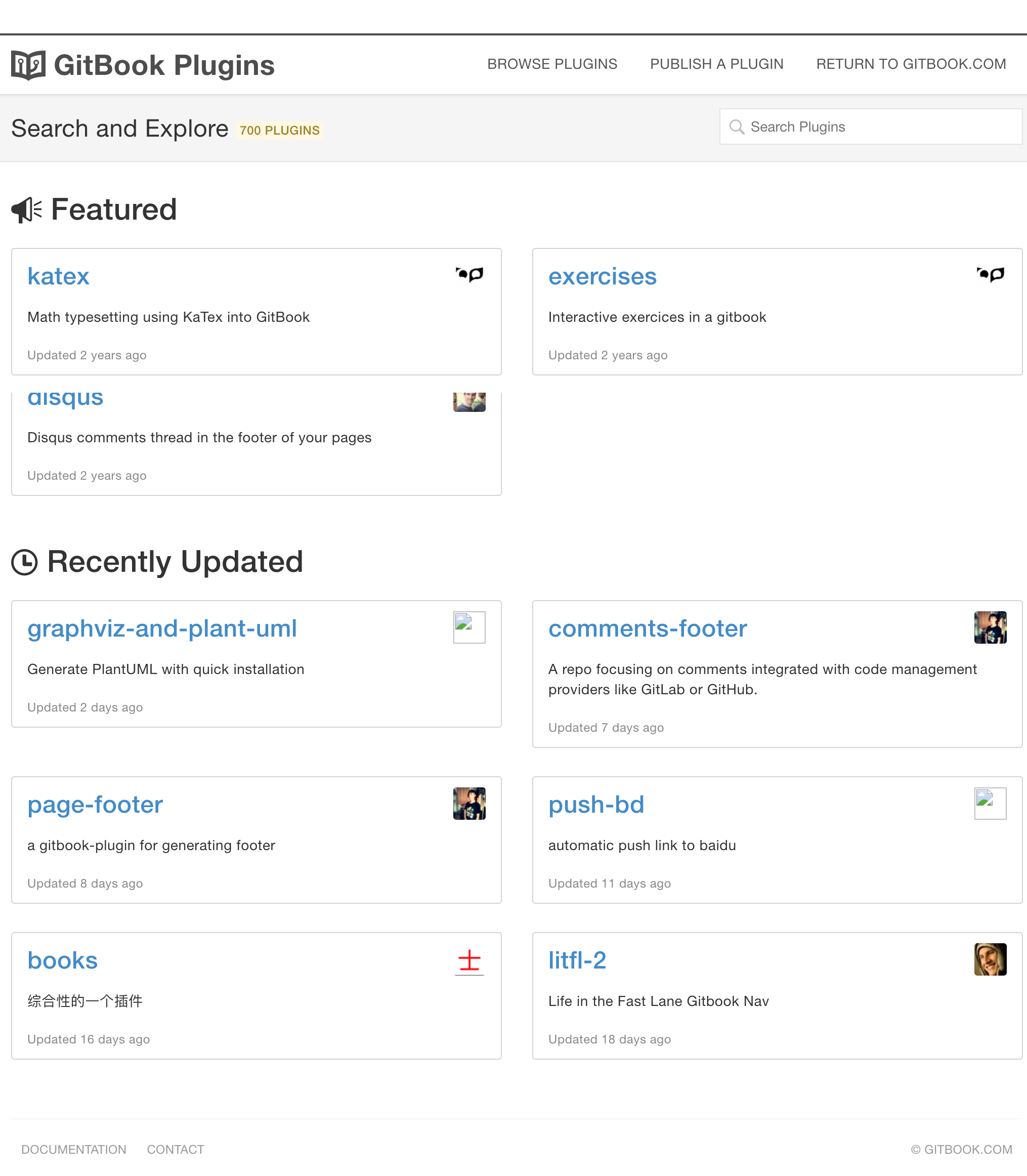Click the magnifier icon in the search bar
The width and height of the screenshot is (1027, 1176).
point(738,126)
